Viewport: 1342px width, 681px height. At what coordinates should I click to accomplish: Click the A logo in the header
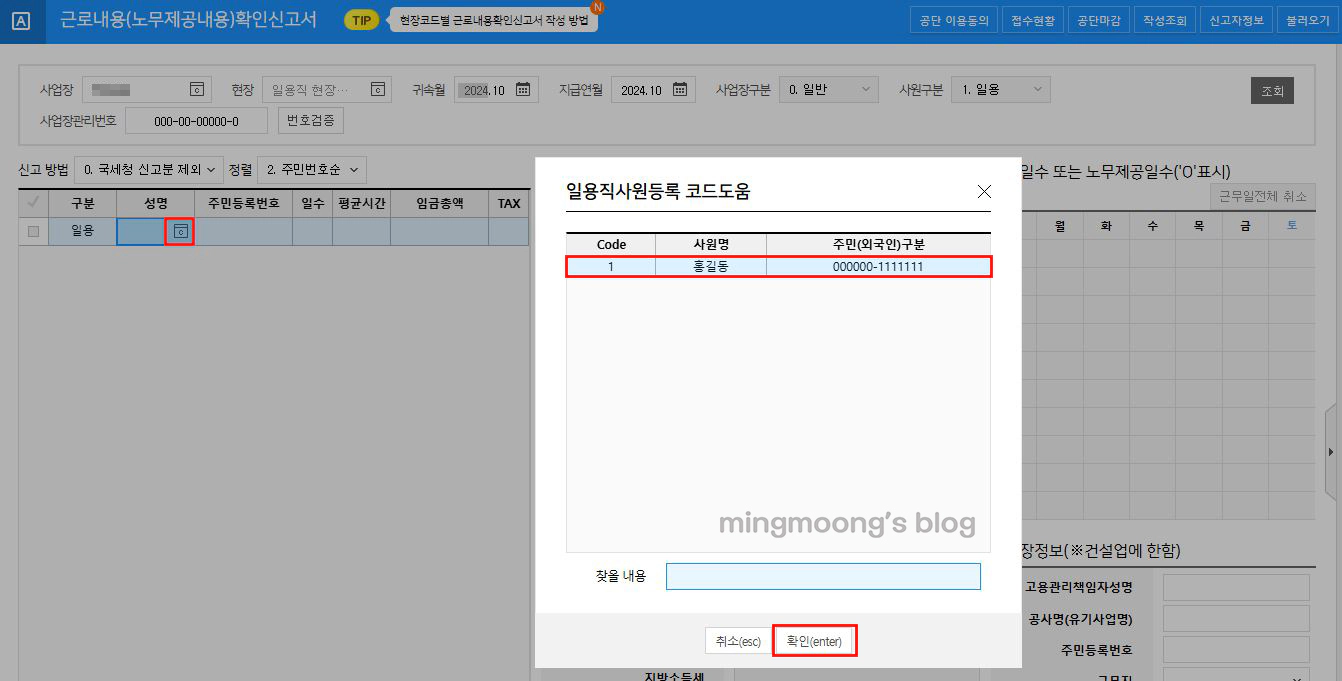pyautogui.click(x=22, y=19)
